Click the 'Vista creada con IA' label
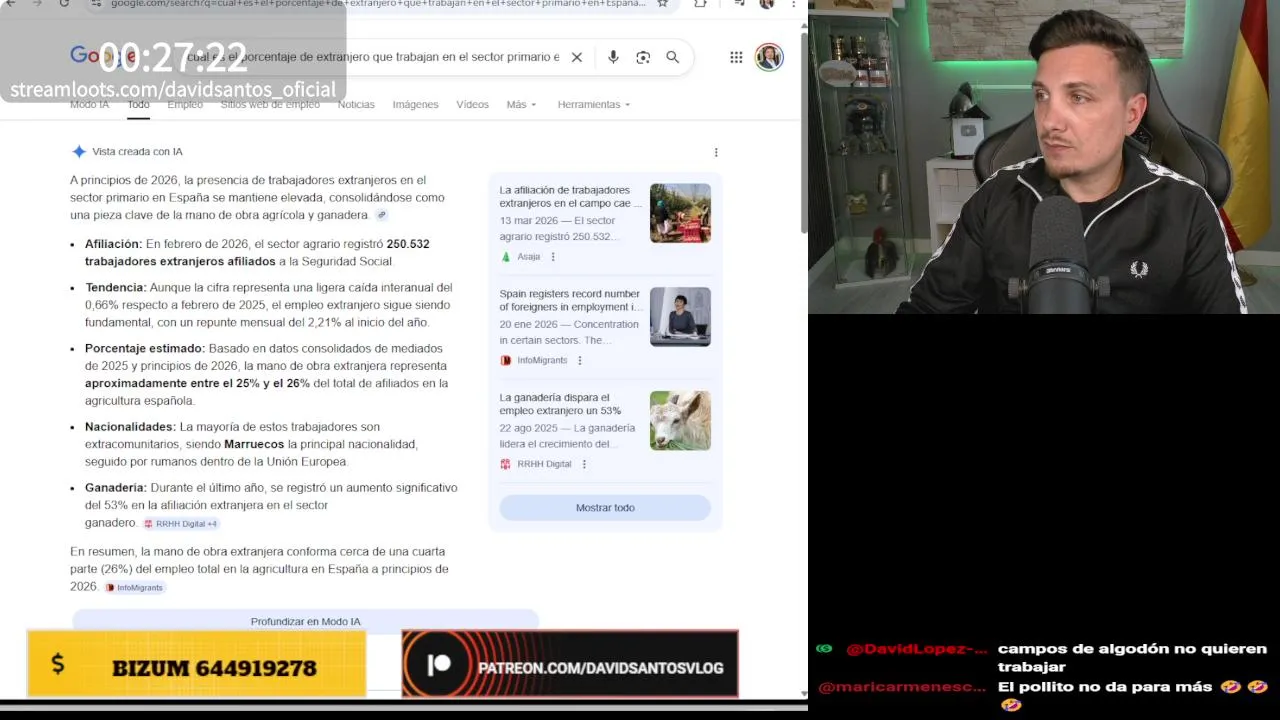 (x=137, y=152)
